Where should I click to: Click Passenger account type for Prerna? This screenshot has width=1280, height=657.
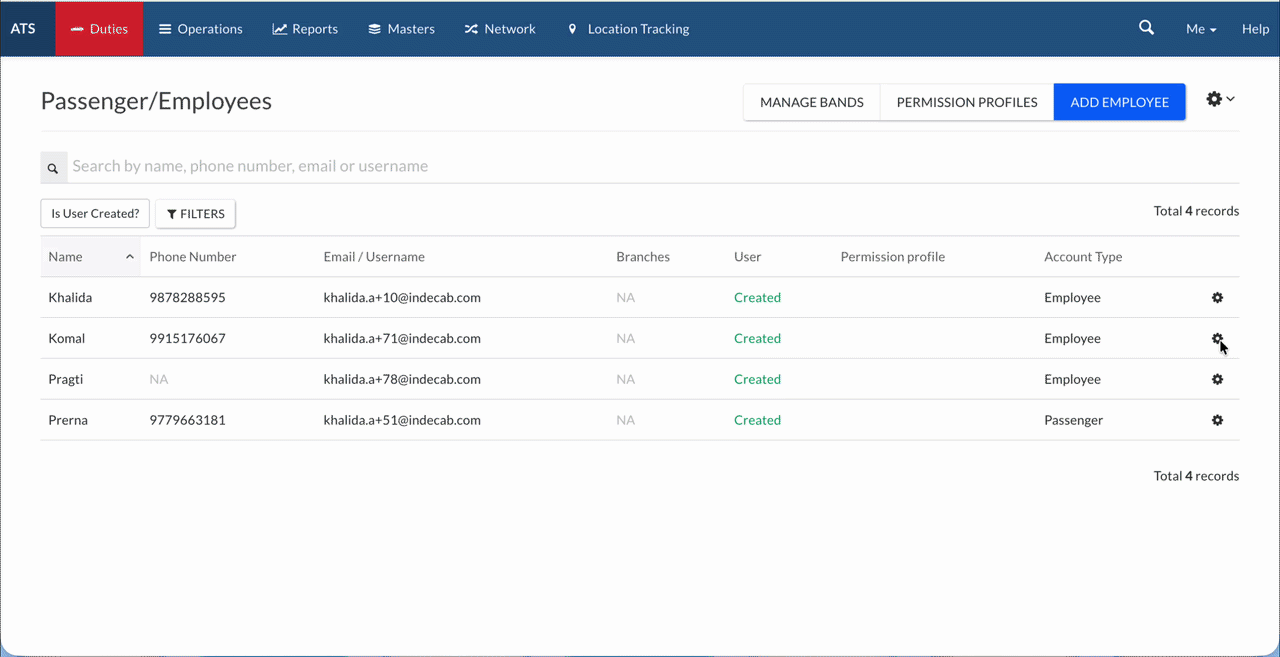pos(1073,421)
